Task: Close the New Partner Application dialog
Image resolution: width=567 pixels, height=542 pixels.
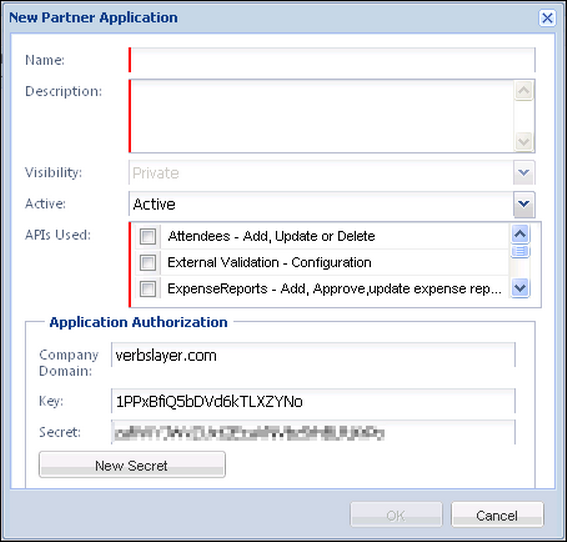Action: coord(547,18)
